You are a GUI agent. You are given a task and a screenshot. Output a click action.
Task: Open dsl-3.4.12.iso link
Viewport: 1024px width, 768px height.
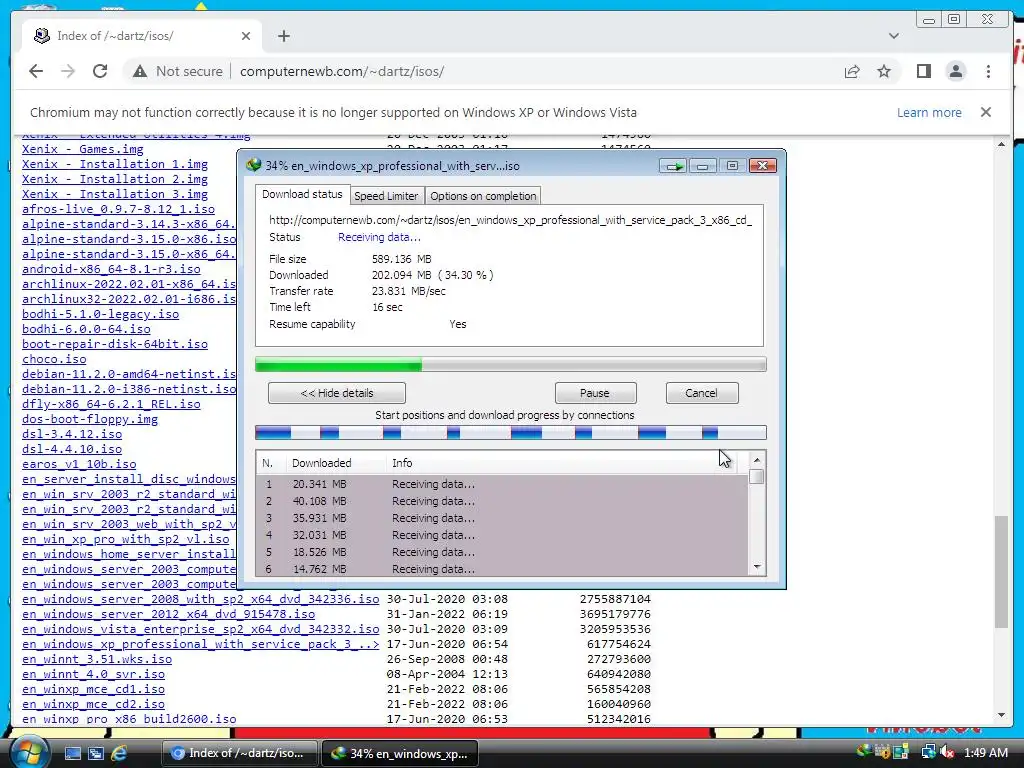coord(72,434)
